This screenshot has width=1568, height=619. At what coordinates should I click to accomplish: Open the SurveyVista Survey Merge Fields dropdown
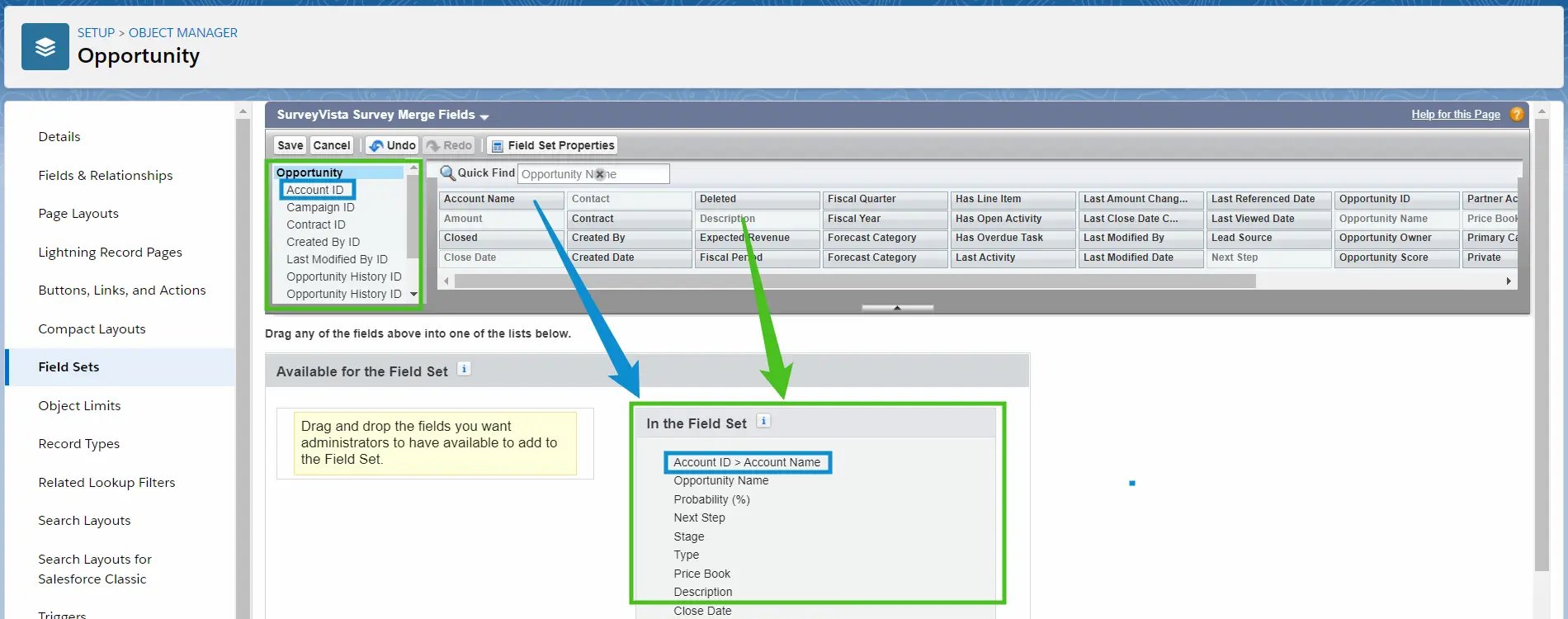[x=484, y=116]
